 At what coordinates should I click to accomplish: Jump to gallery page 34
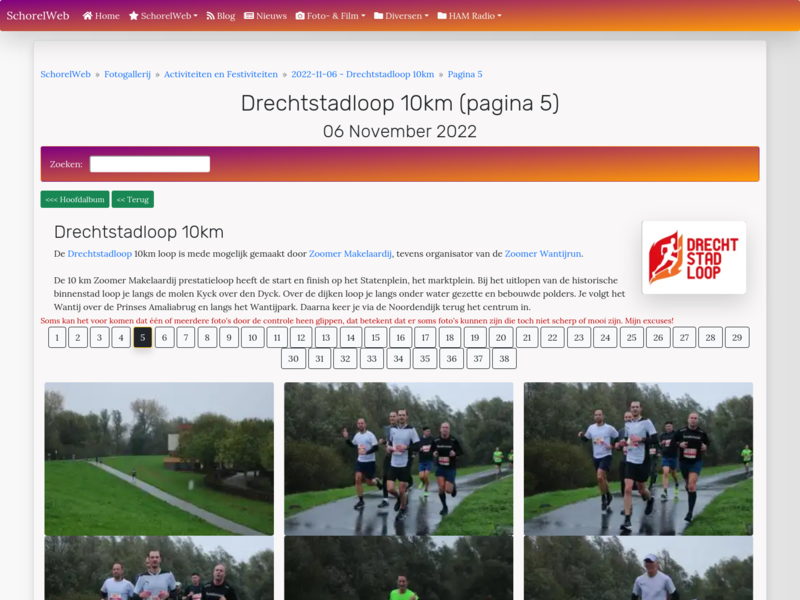coord(398,359)
